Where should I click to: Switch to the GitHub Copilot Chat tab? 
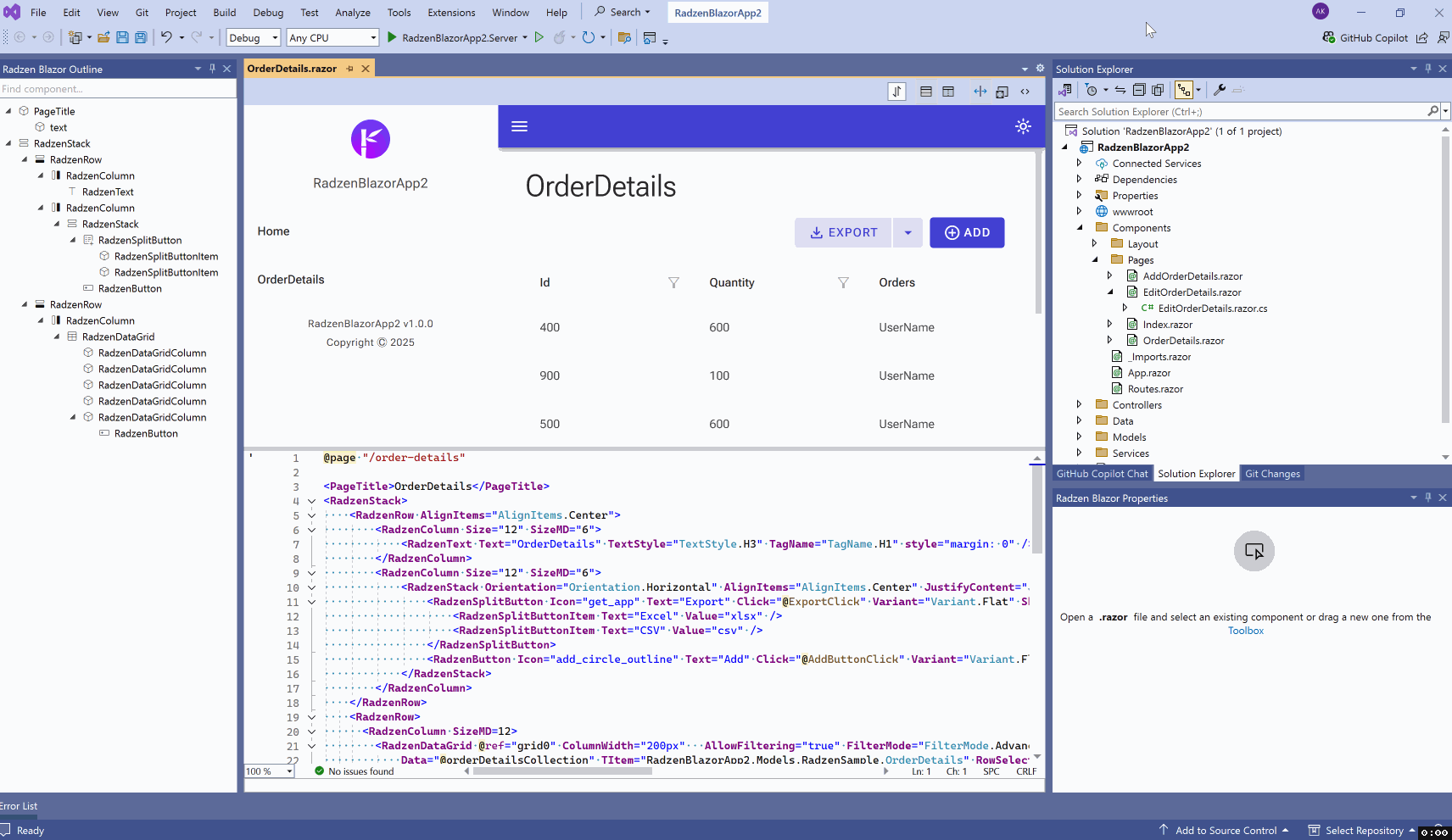1102,474
